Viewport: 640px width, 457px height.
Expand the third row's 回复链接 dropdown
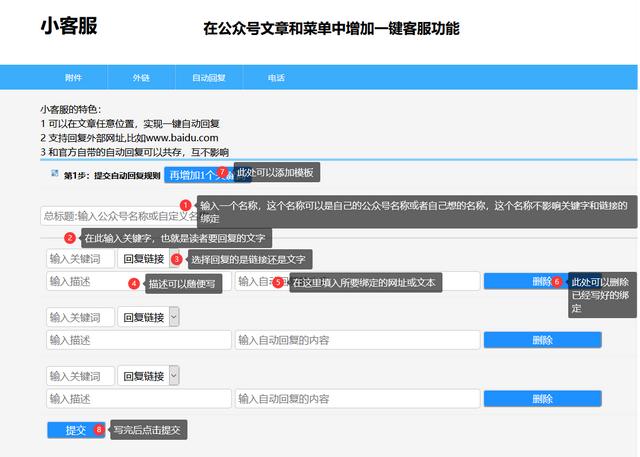[149, 376]
